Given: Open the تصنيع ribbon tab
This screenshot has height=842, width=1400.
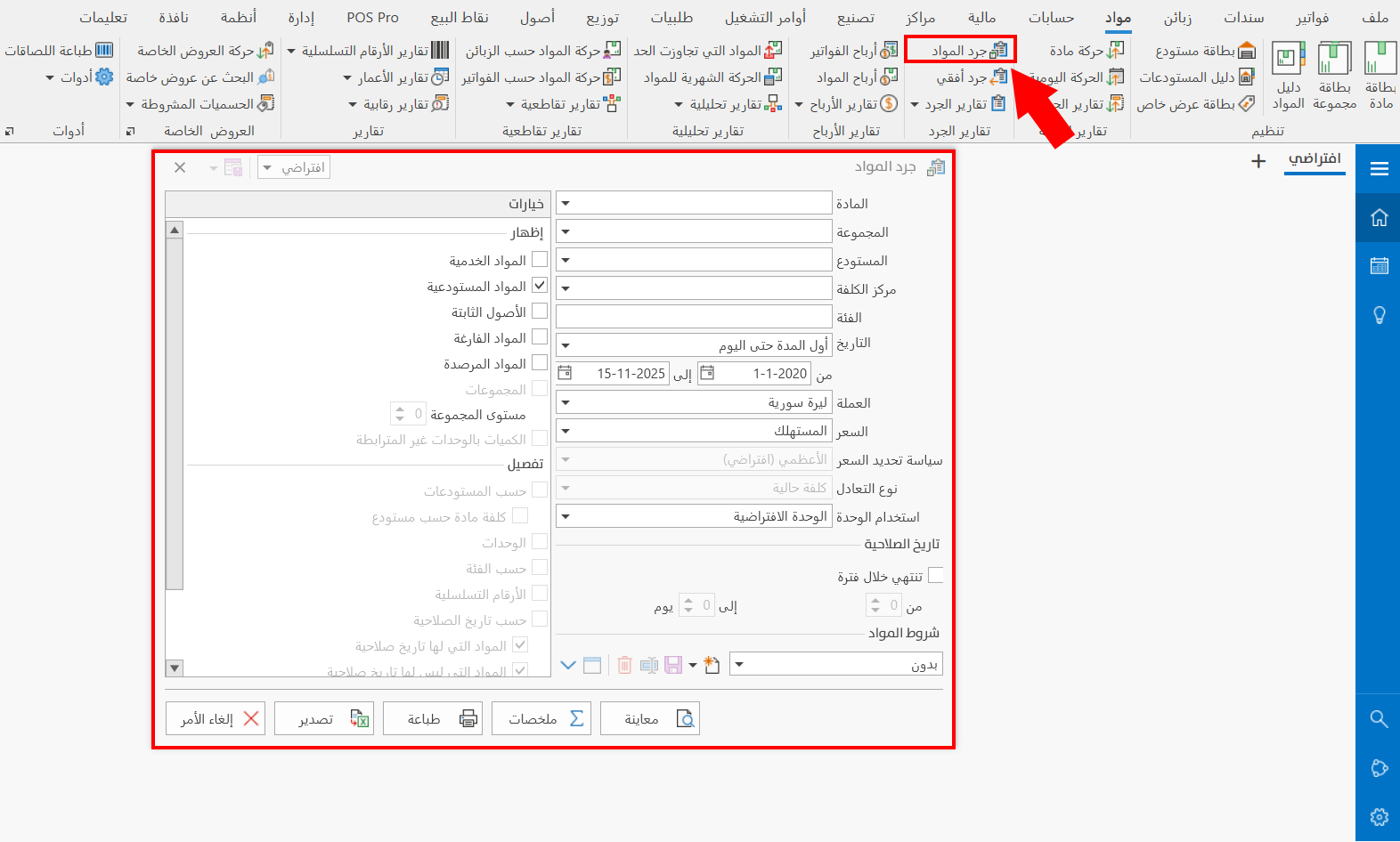Looking at the screenshot, I should pos(856,18).
